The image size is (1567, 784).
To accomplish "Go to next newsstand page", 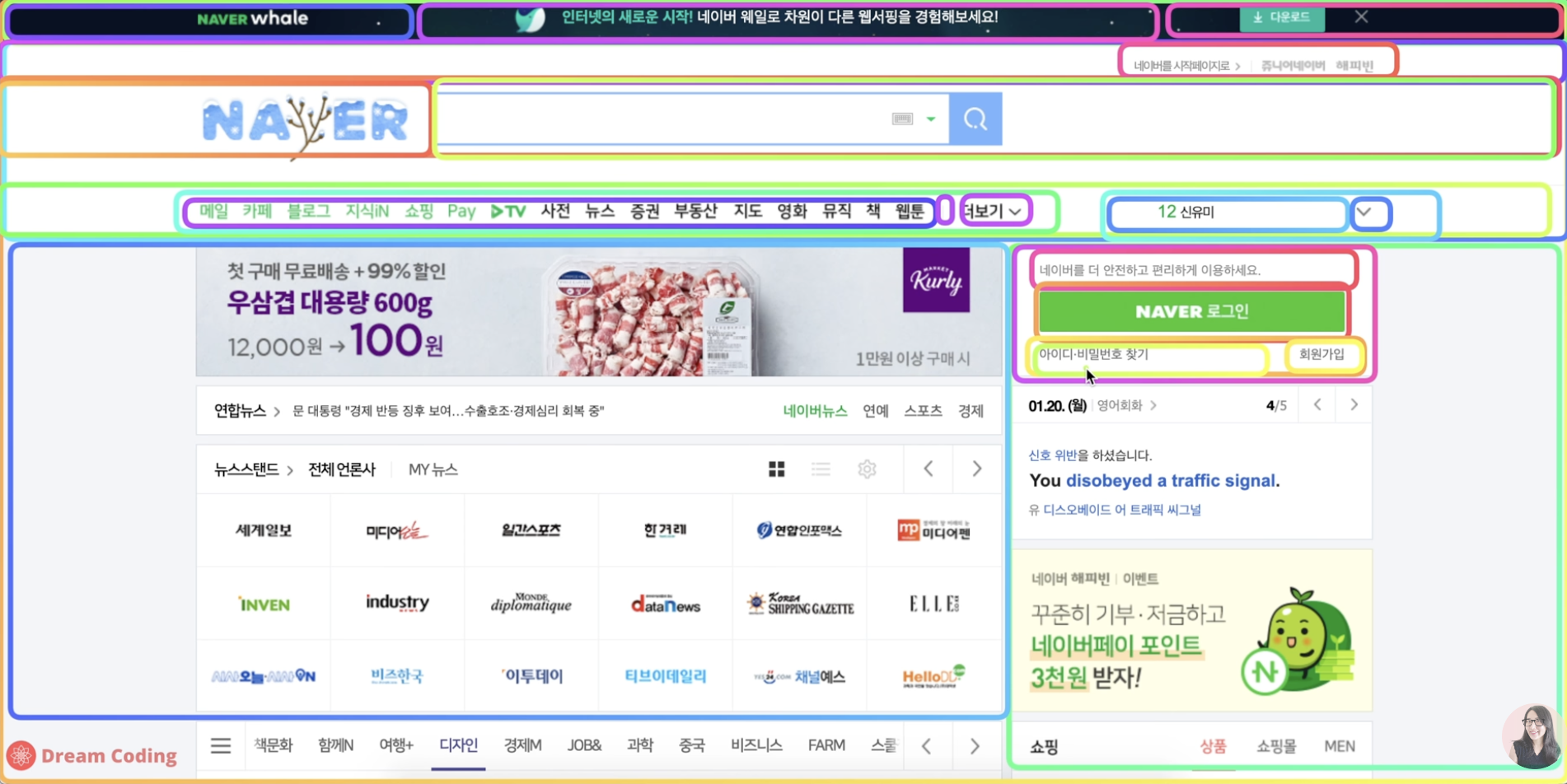I will [977, 469].
